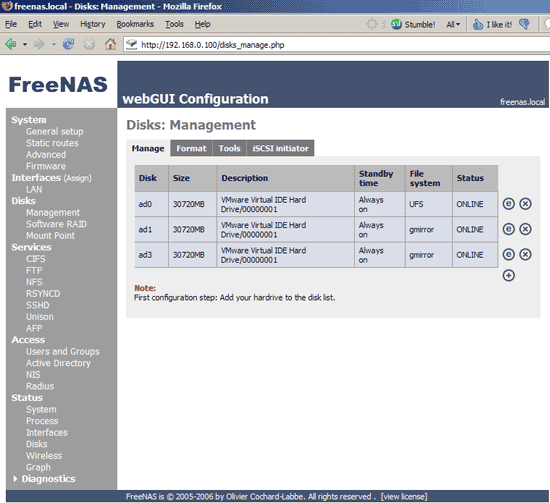
Task: Open NFS service settings
Action: pos(34,282)
